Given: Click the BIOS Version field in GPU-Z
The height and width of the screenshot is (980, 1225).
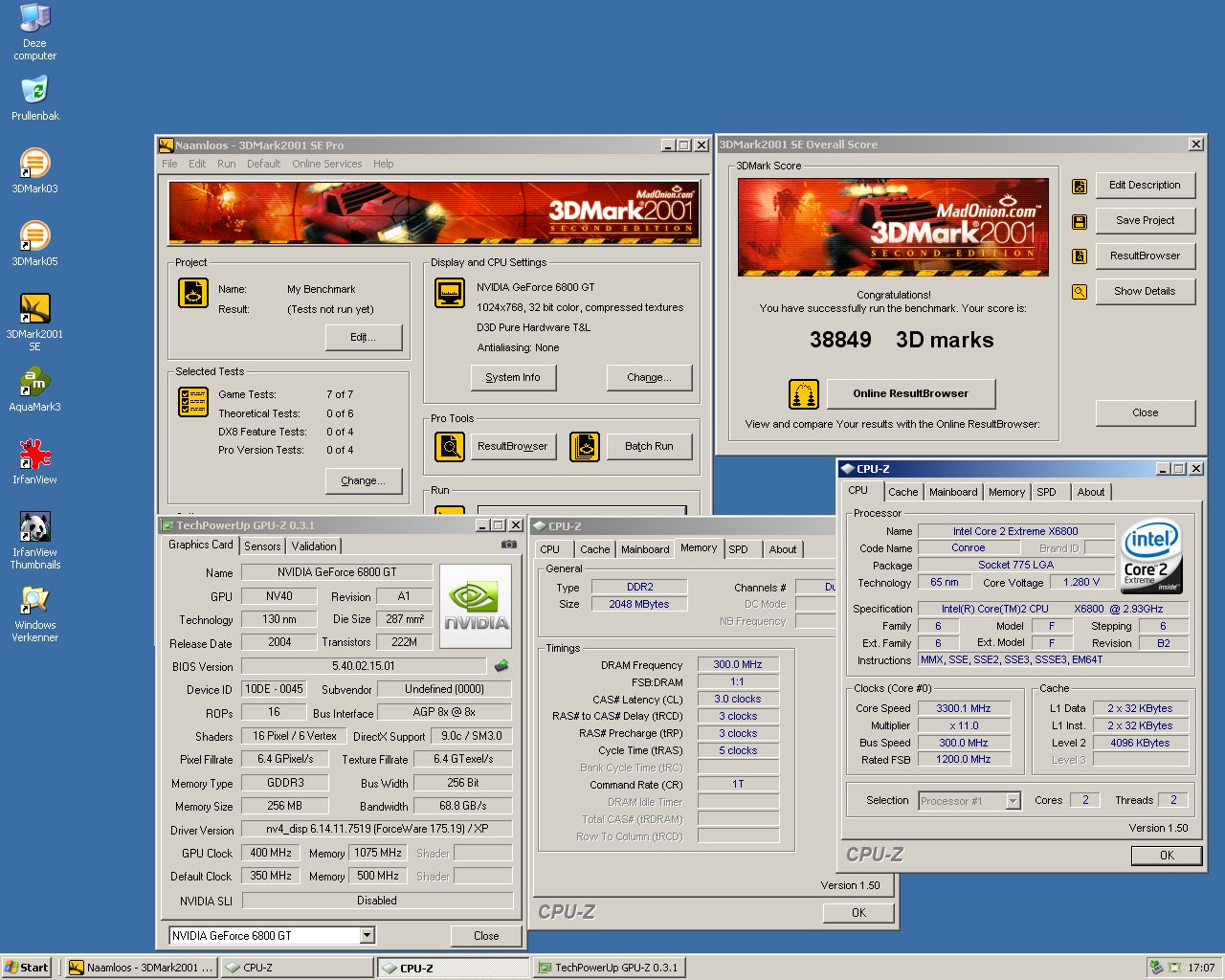Looking at the screenshot, I should click(364, 666).
